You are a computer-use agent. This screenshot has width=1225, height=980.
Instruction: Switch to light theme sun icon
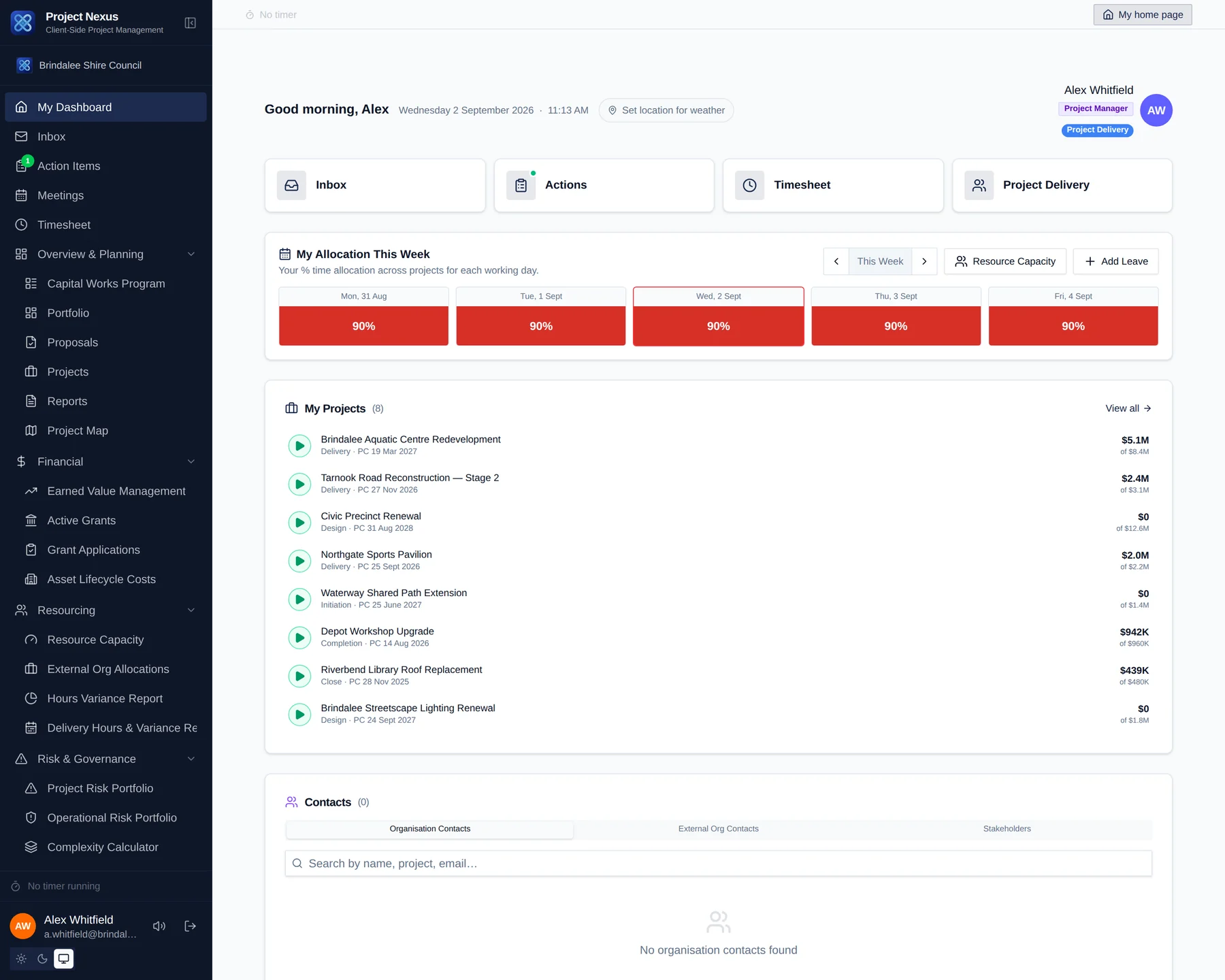[21, 959]
